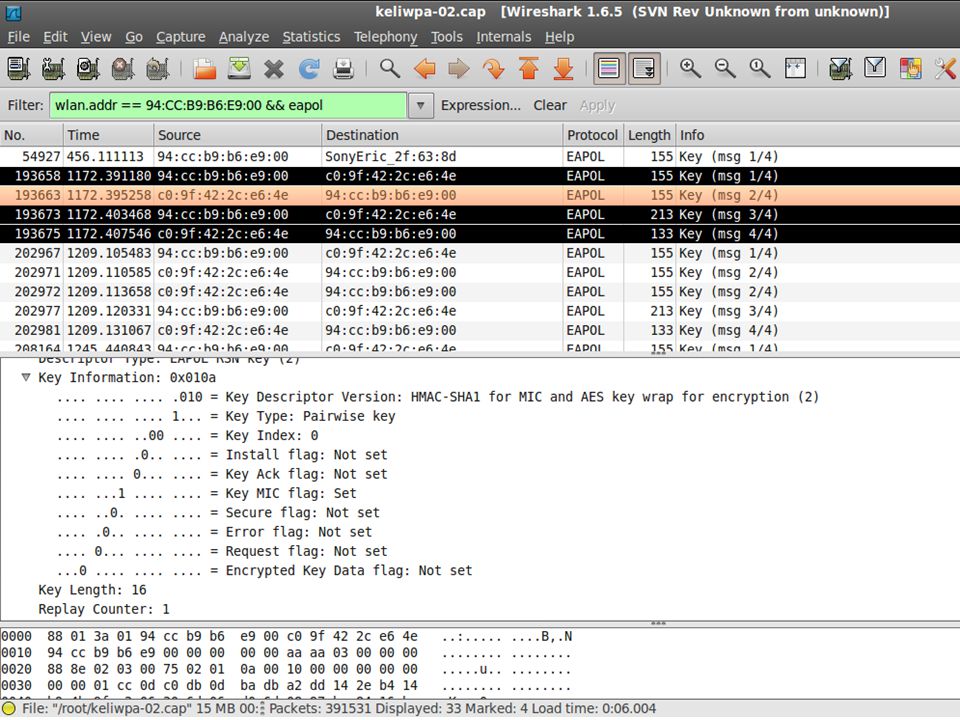
Task: Start a new live capture icon
Action: [x=88, y=68]
